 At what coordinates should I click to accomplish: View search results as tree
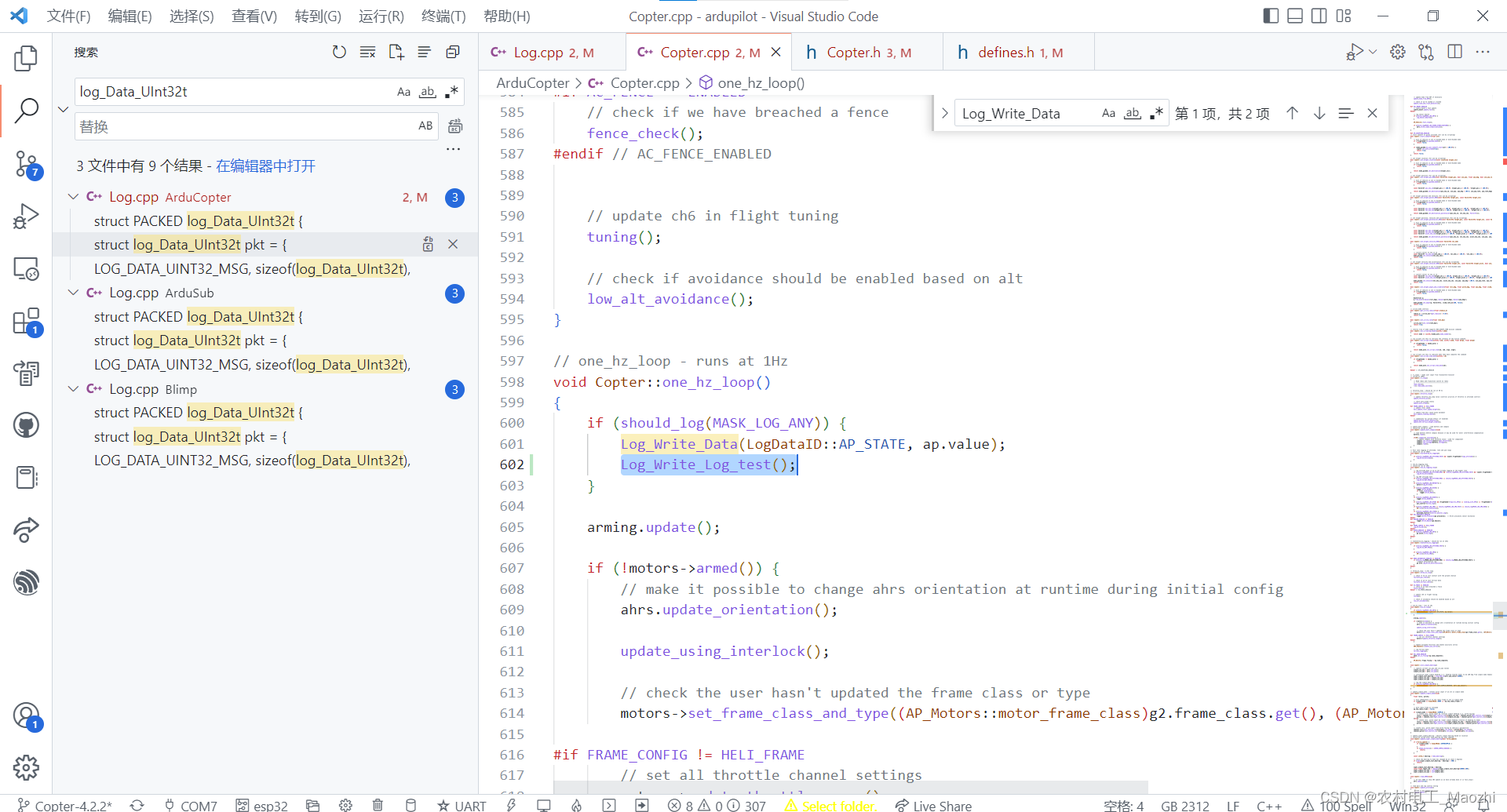coord(425,52)
